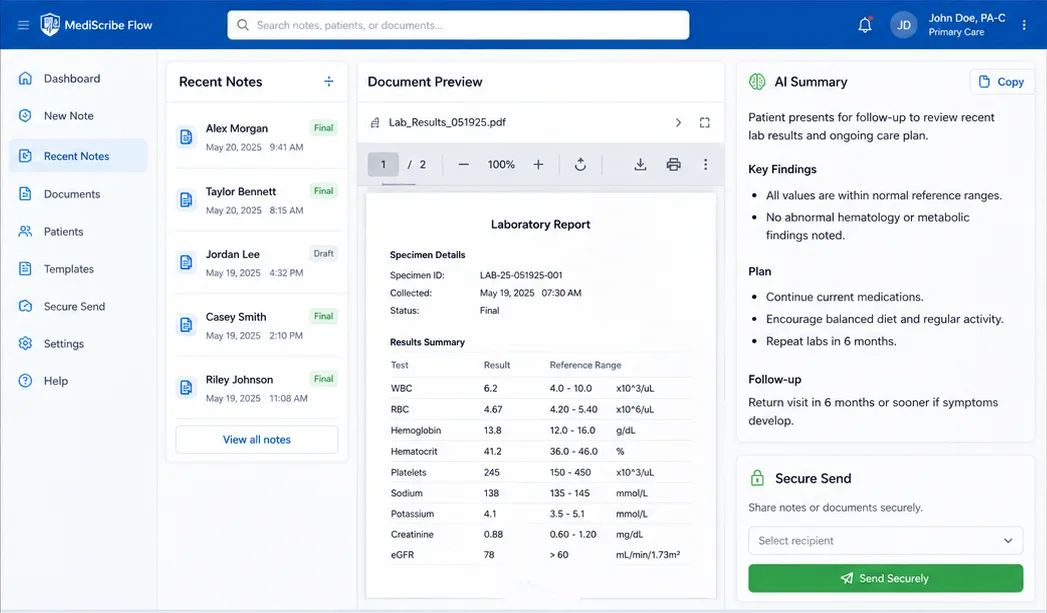The image size is (1047, 613).
Task: Click the AI Summary brain icon
Action: [757, 81]
